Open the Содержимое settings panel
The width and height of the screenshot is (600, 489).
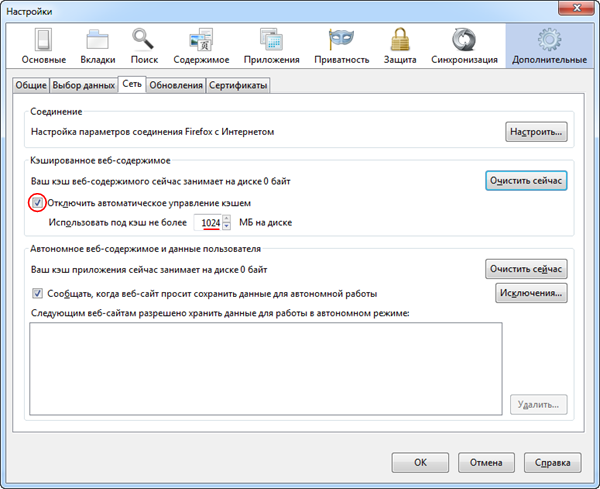click(201, 46)
